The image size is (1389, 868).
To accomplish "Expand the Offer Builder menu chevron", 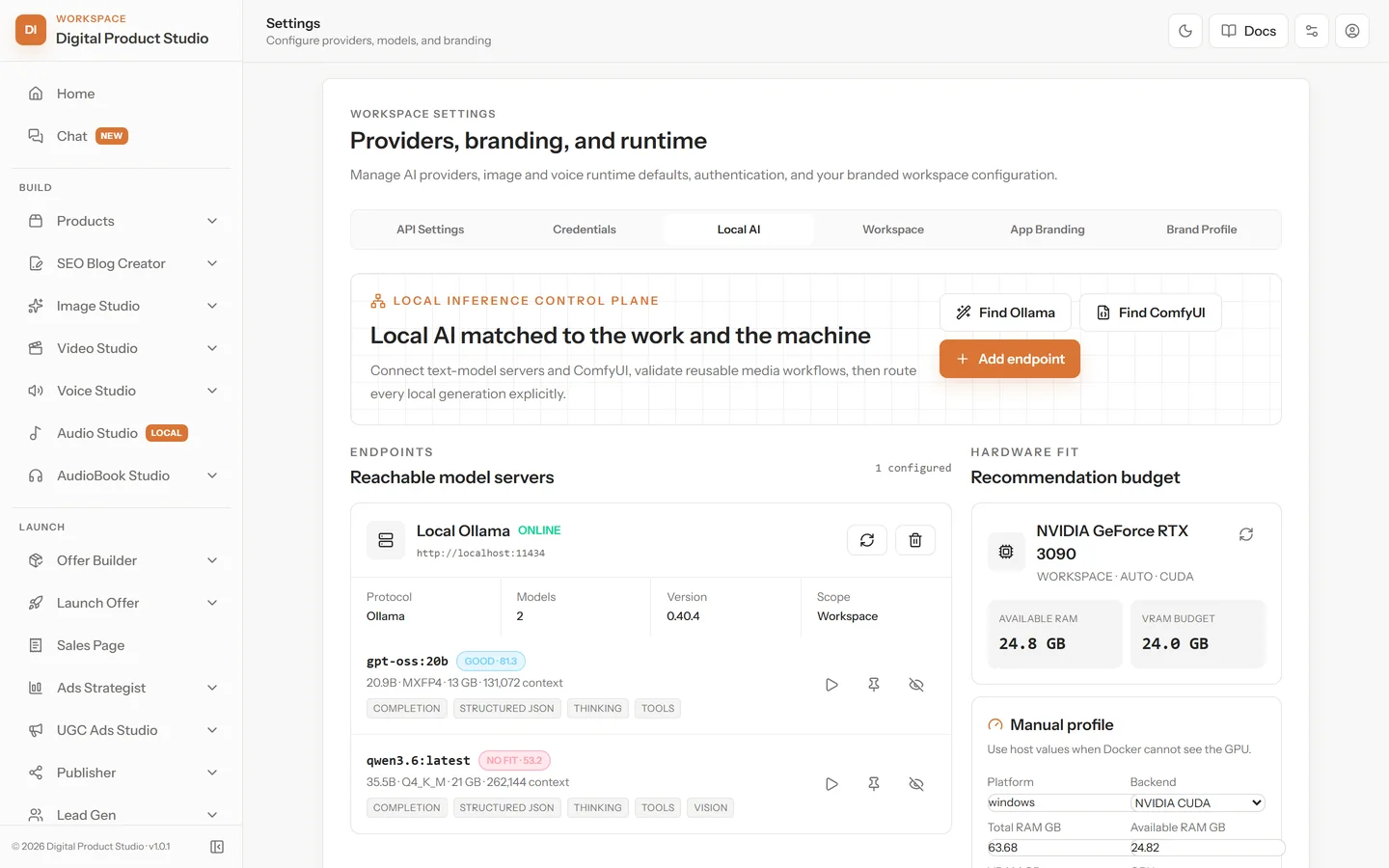I will 212,560.
